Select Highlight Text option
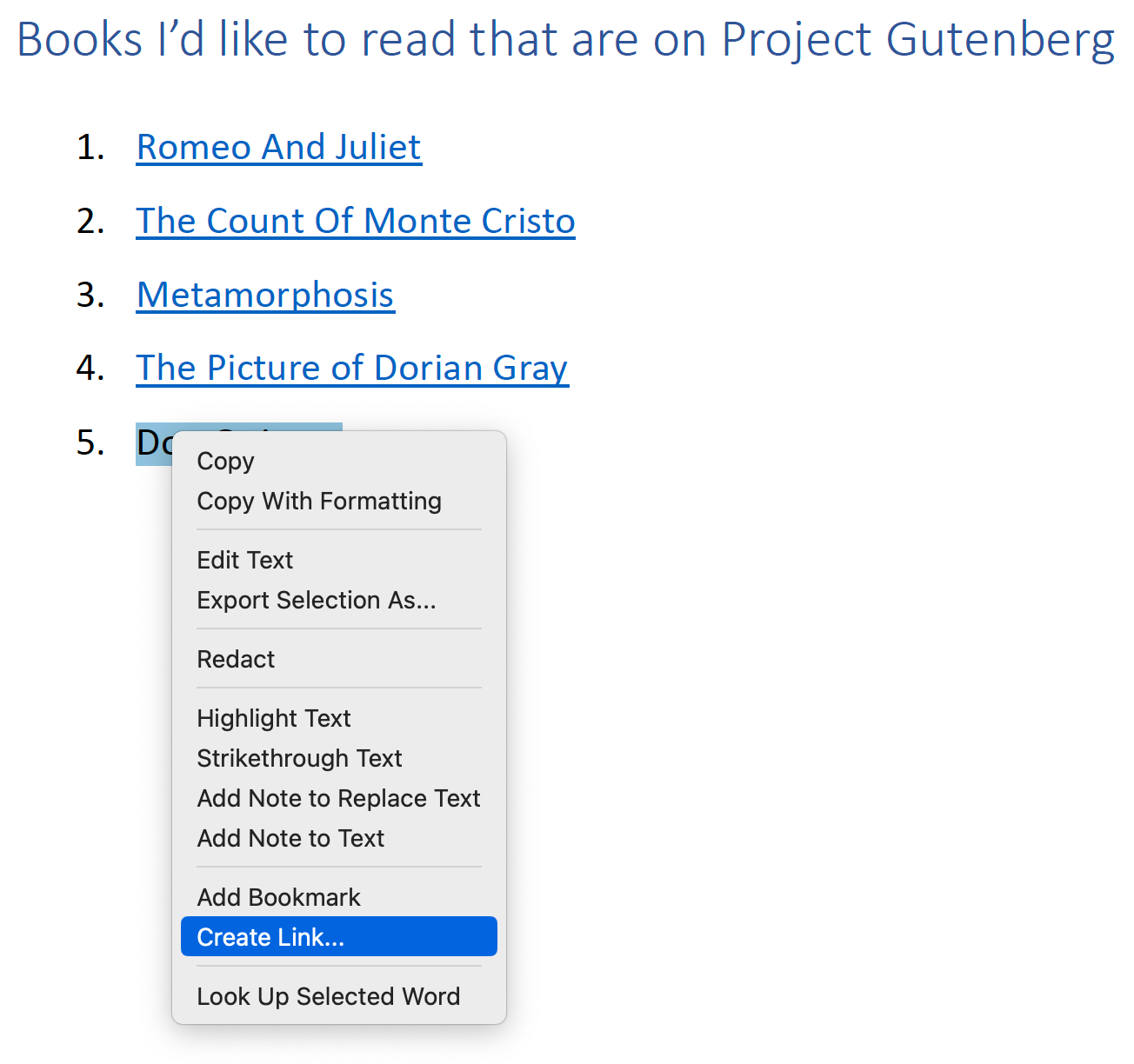 point(273,718)
